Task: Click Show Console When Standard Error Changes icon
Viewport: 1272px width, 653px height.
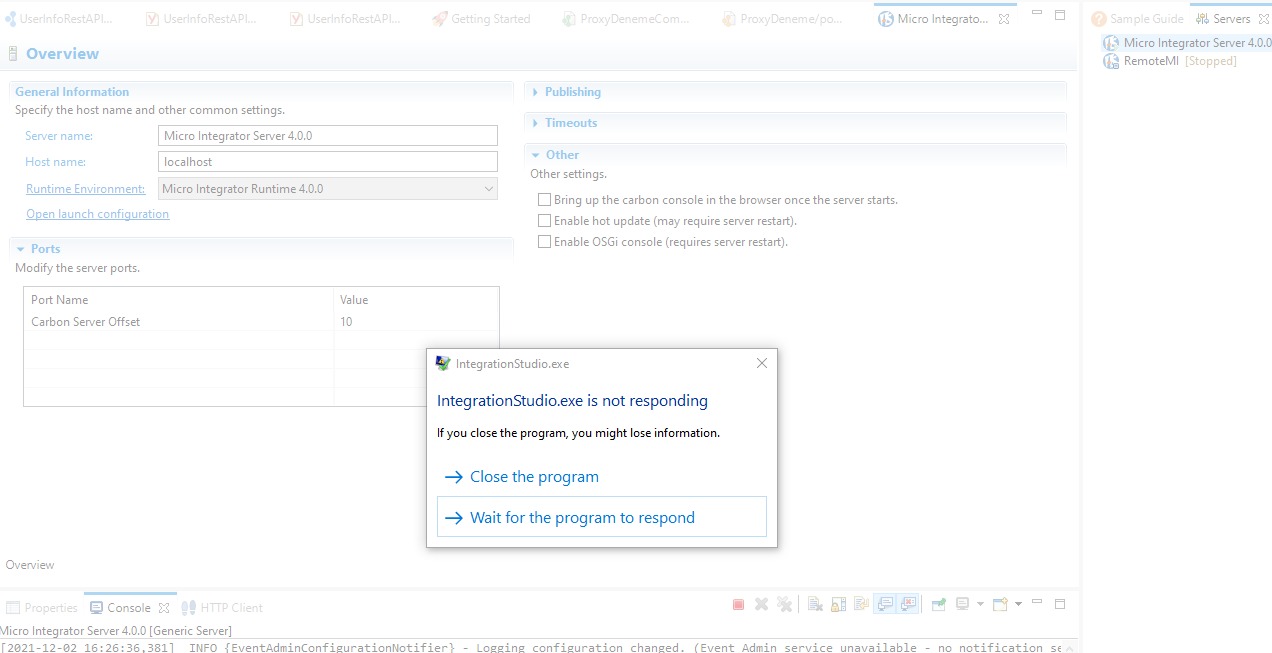Action: (908, 603)
